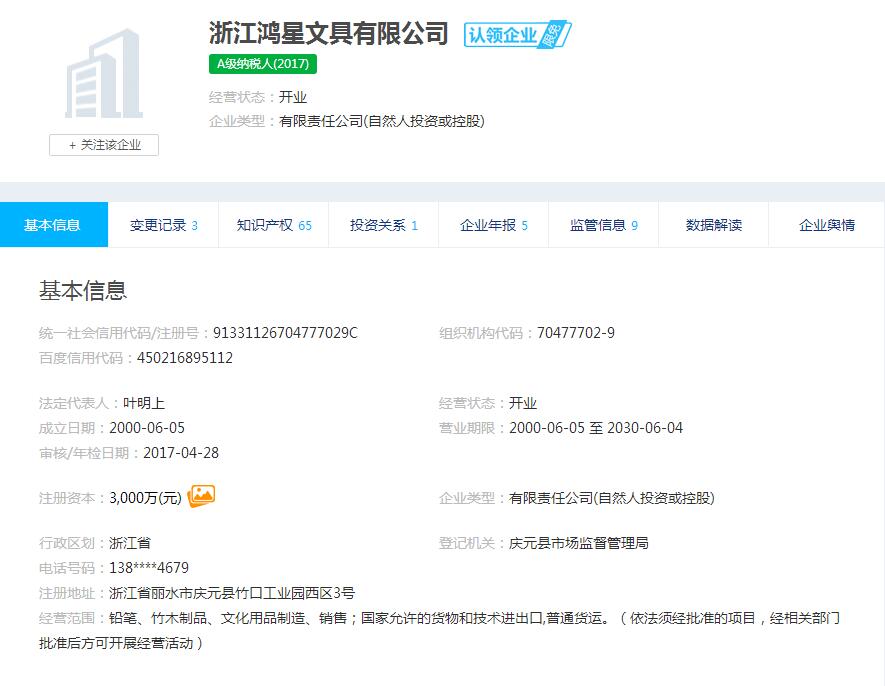Switch to the 数据解读 tab

713,225
